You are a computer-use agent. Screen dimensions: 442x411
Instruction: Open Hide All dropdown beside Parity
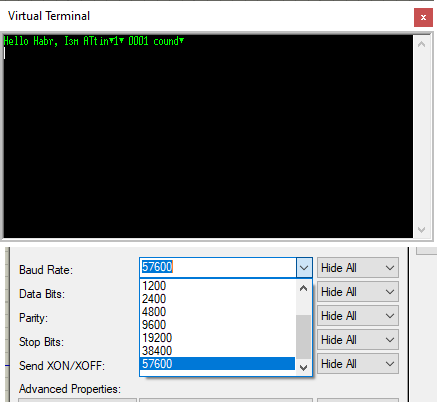(x=358, y=316)
